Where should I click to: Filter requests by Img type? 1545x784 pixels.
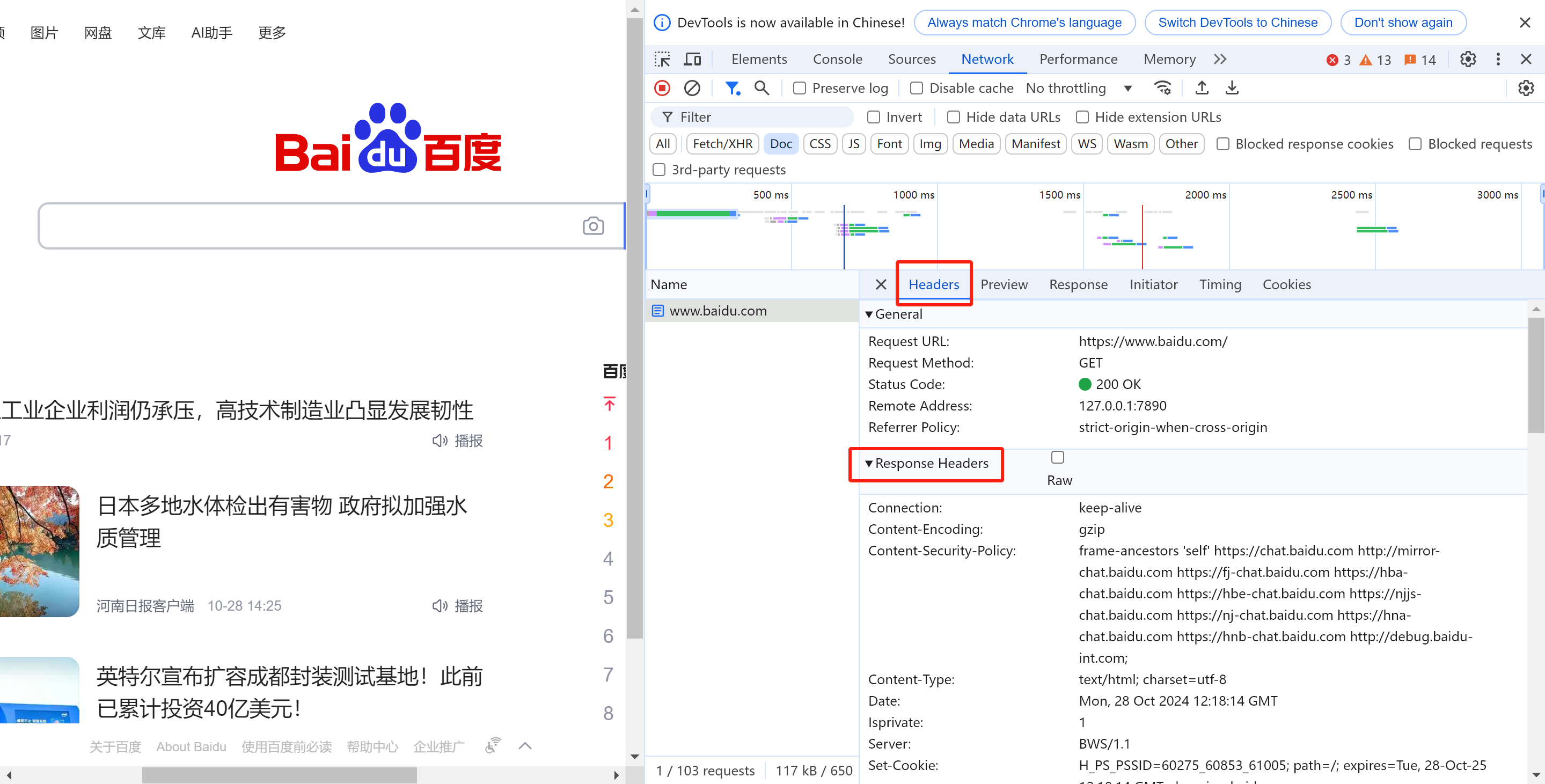[x=929, y=144]
